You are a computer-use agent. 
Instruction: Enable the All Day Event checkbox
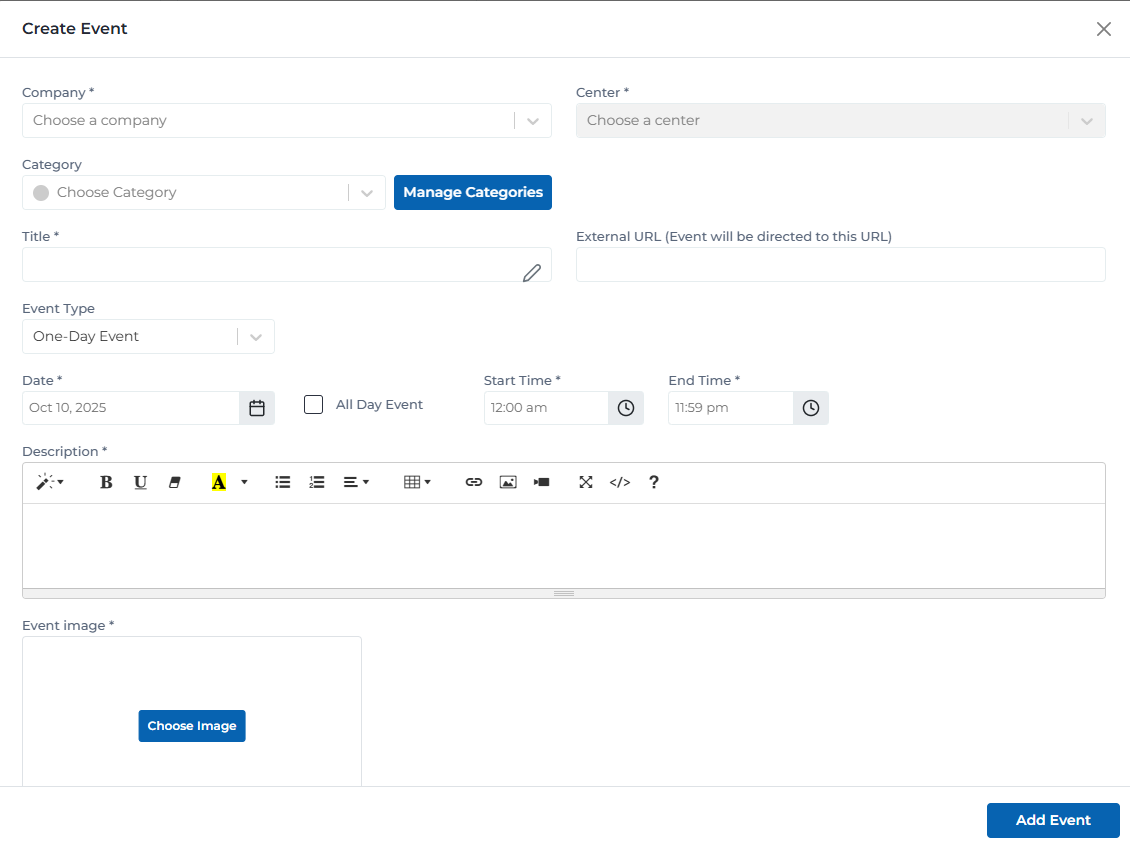pos(313,404)
